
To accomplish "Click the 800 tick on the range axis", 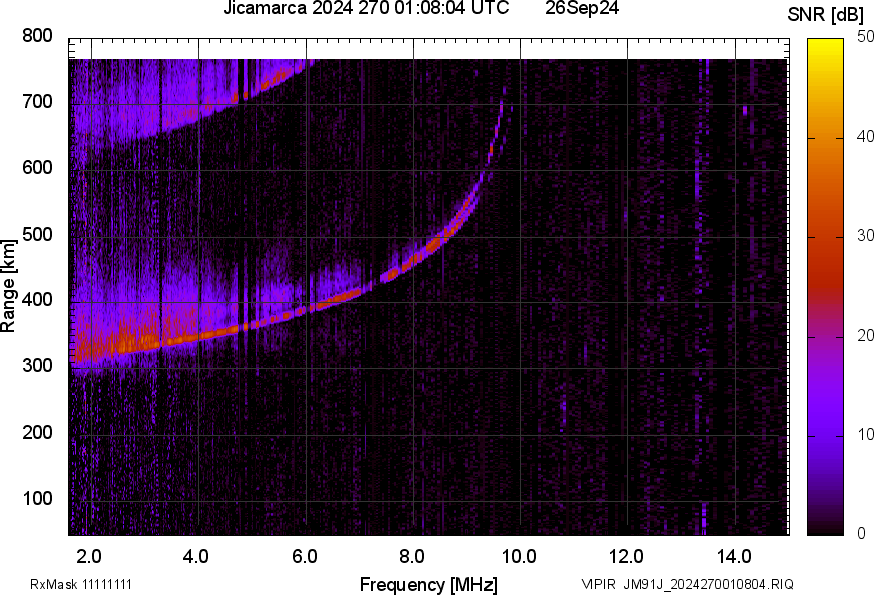I will (37, 36).
